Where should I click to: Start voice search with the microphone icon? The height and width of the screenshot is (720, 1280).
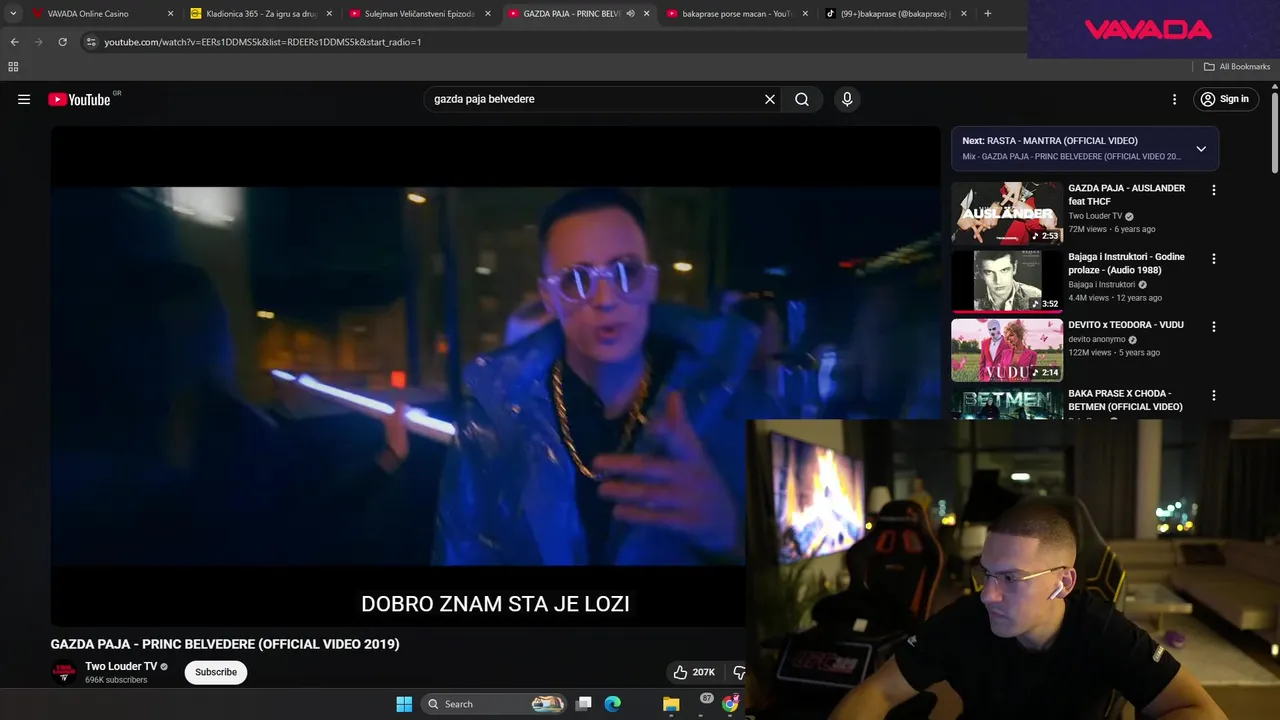[847, 99]
